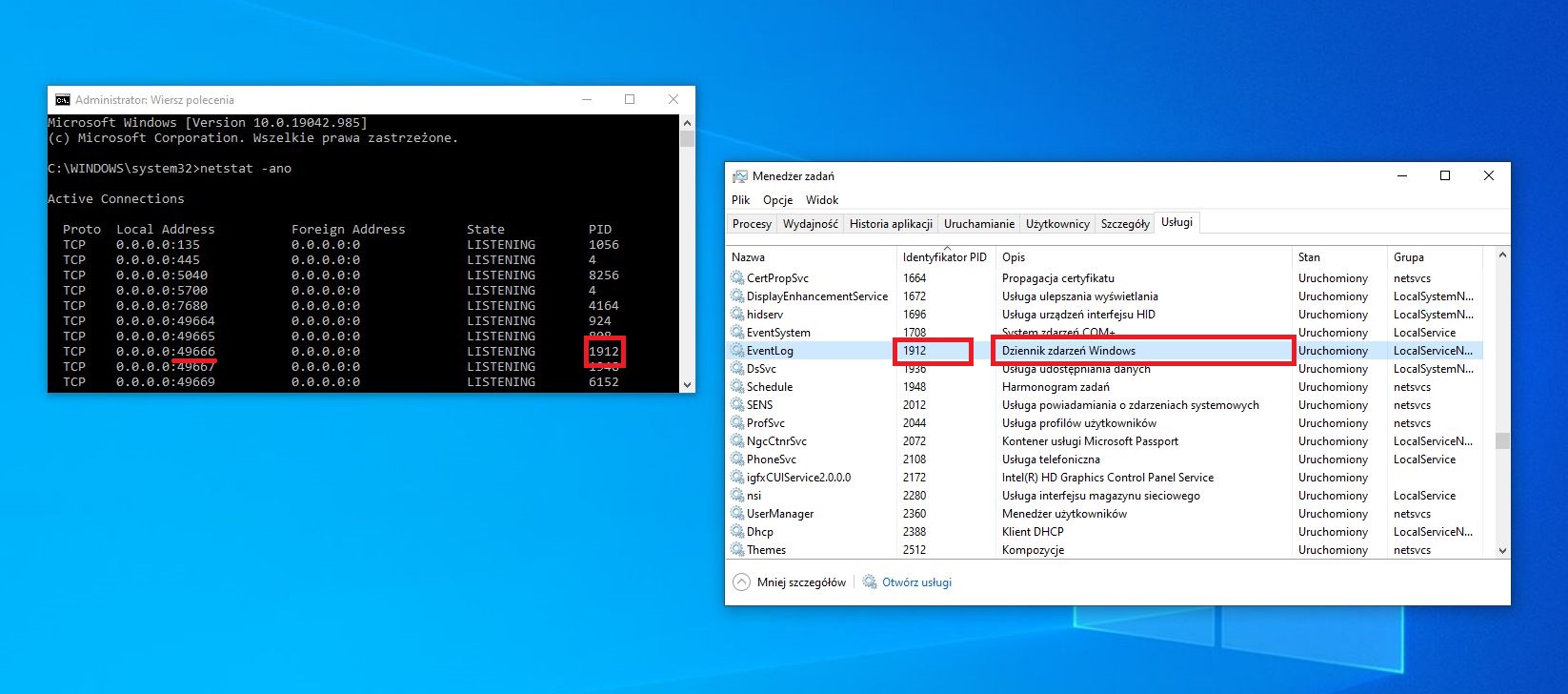The height and width of the screenshot is (694, 1568).
Task: Click PID 1912 in the EventLog row
Action: 915,351
